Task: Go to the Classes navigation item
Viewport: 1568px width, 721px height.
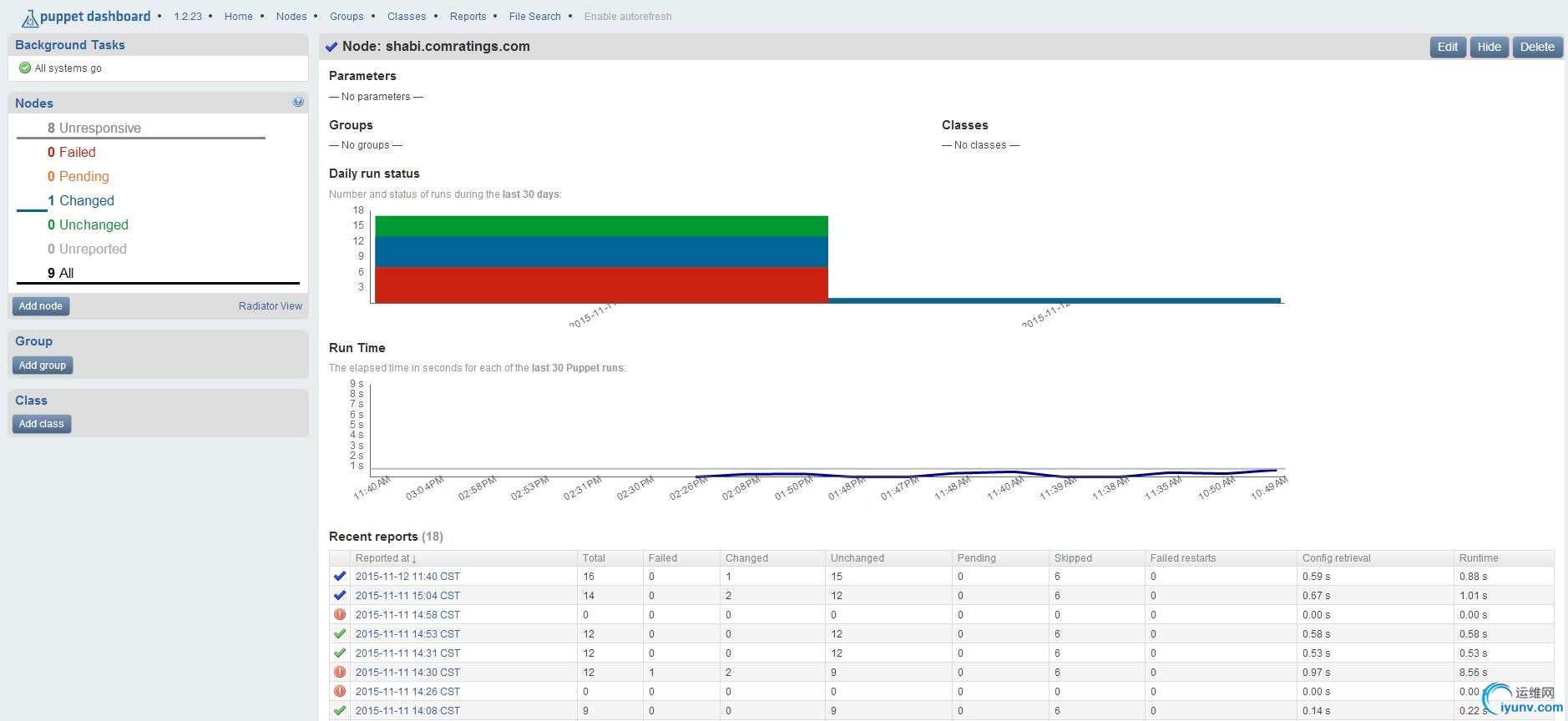Action: coord(407,17)
